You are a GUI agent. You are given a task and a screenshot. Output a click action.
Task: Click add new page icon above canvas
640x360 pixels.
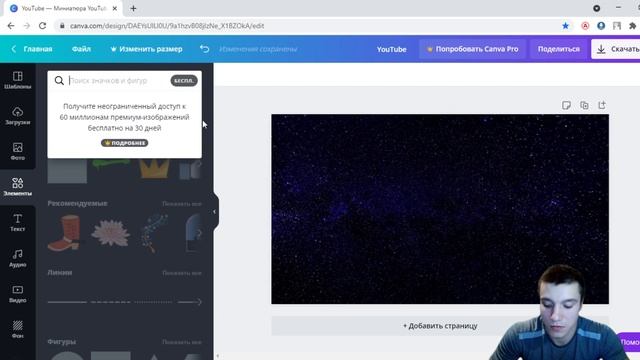(x=602, y=105)
